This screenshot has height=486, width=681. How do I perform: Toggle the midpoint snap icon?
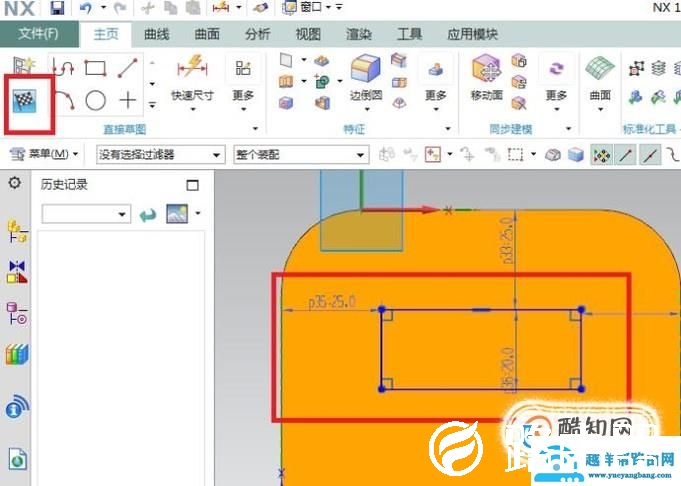(649, 155)
